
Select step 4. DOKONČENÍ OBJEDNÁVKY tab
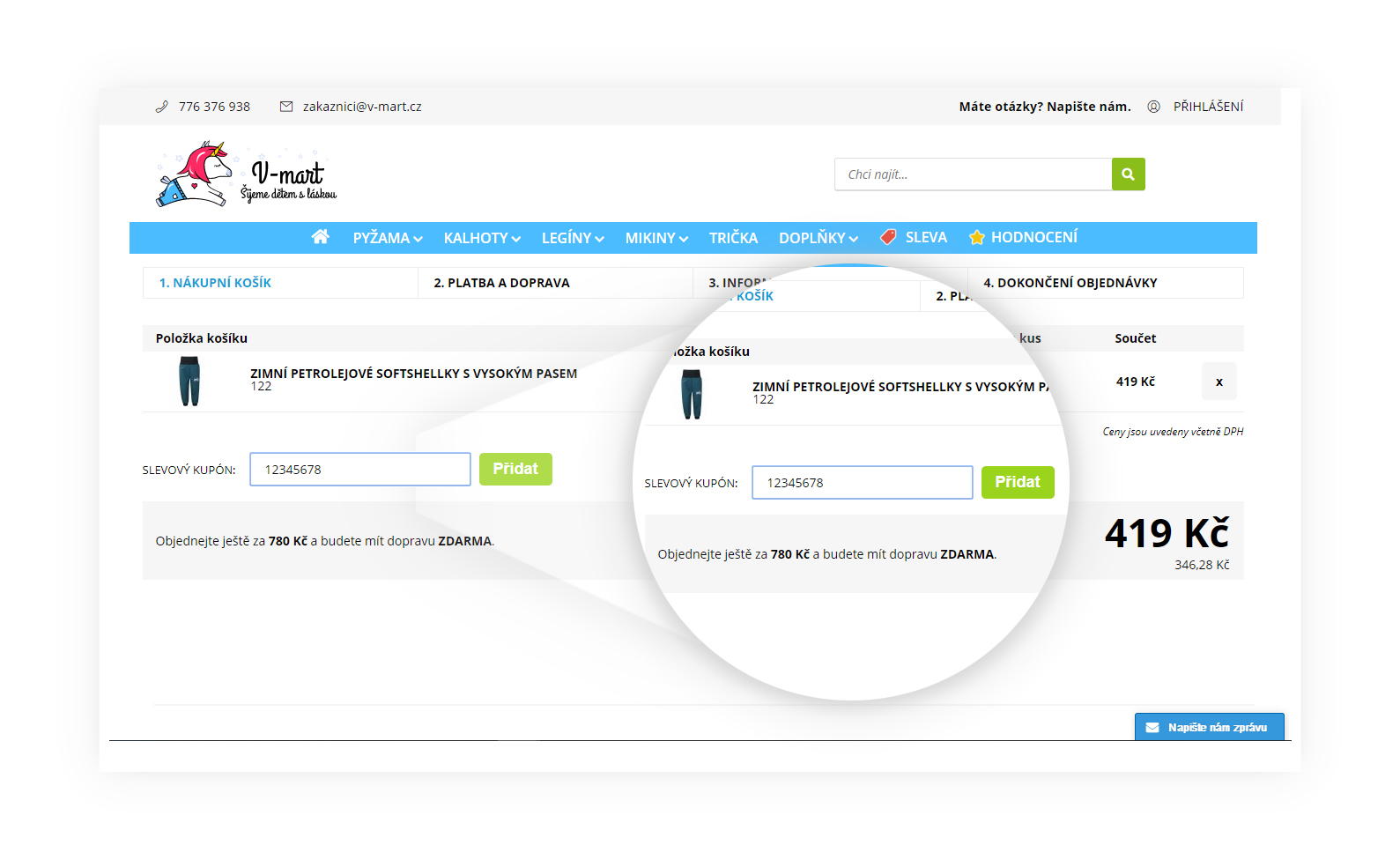click(x=1106, y=283)
